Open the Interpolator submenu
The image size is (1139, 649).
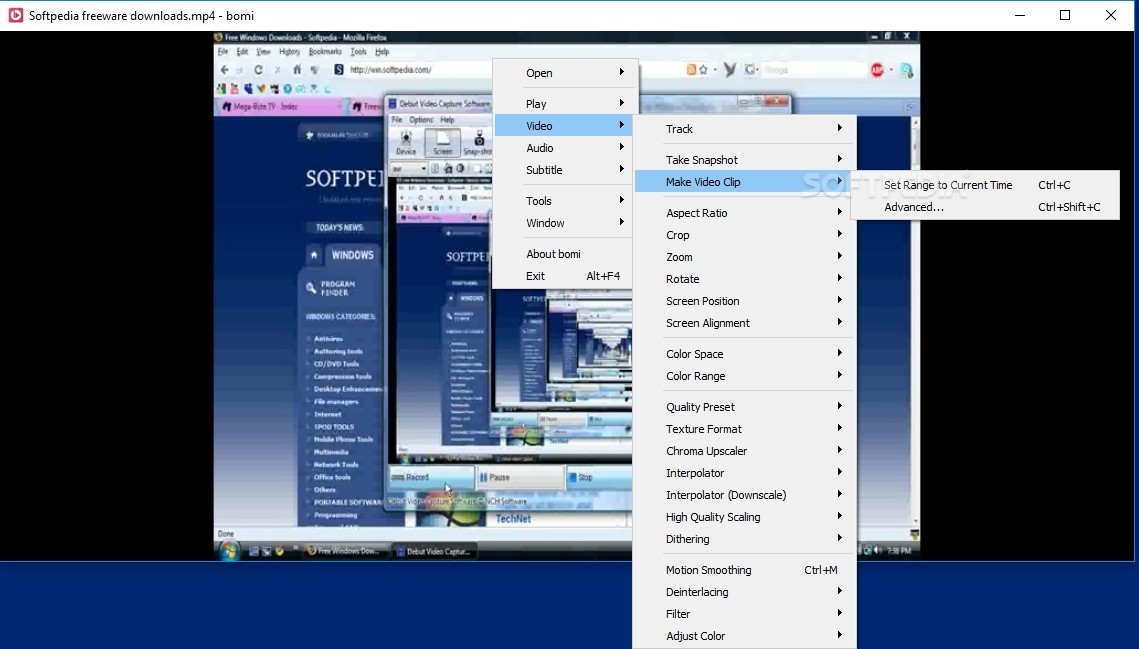(745, 473)
